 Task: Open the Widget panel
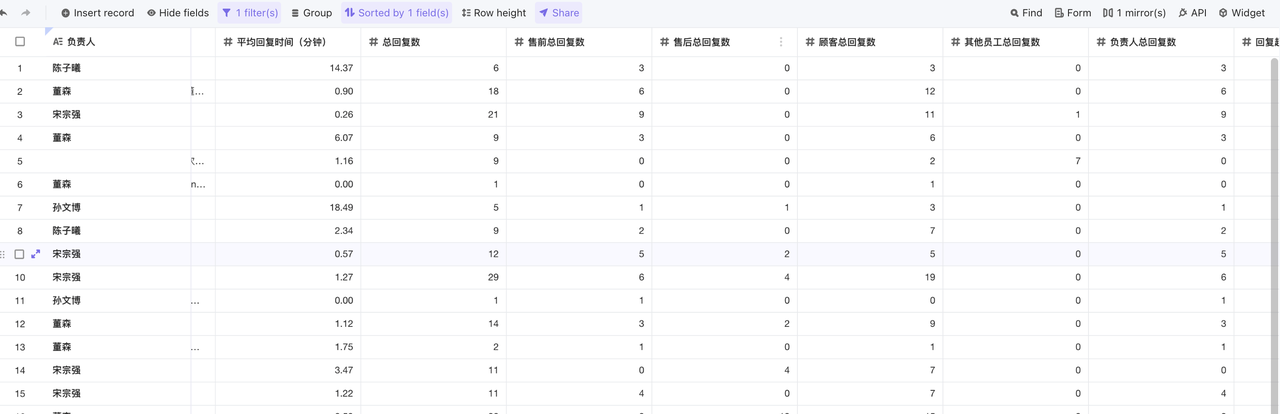pyautogui.click(x=1241, y=13)
